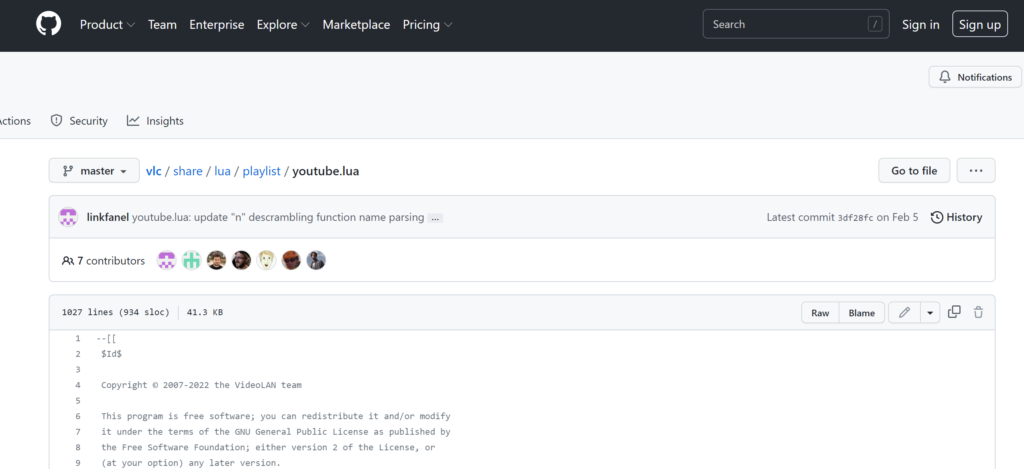The height and width of the screenshot is (469, 1024).
Task: Click the Raw button
Action: (x=820, y=313)
